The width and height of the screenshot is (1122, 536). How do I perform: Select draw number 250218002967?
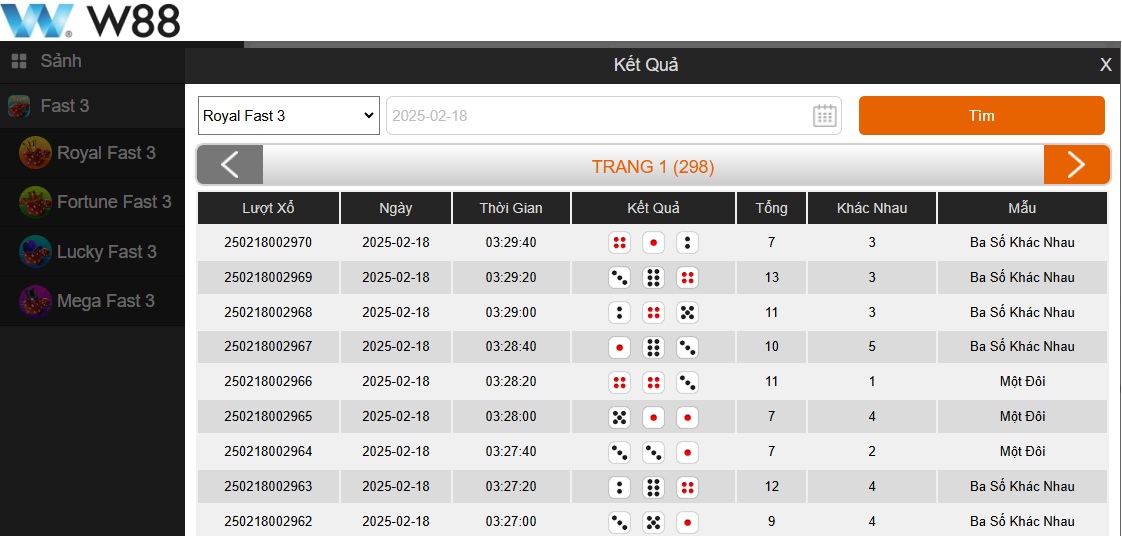coord(268,346)
